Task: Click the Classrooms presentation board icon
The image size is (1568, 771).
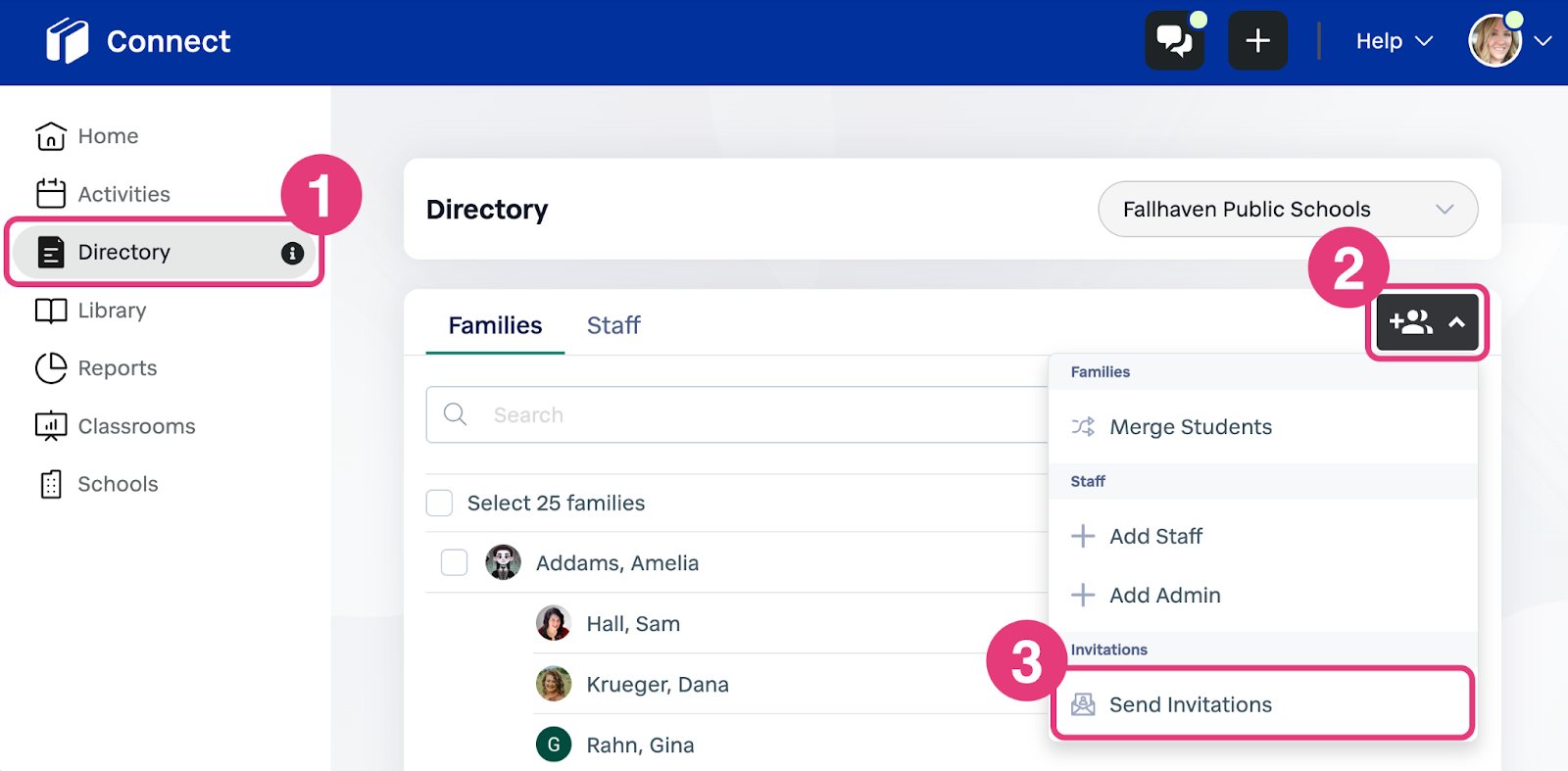Action: (51, 426)
